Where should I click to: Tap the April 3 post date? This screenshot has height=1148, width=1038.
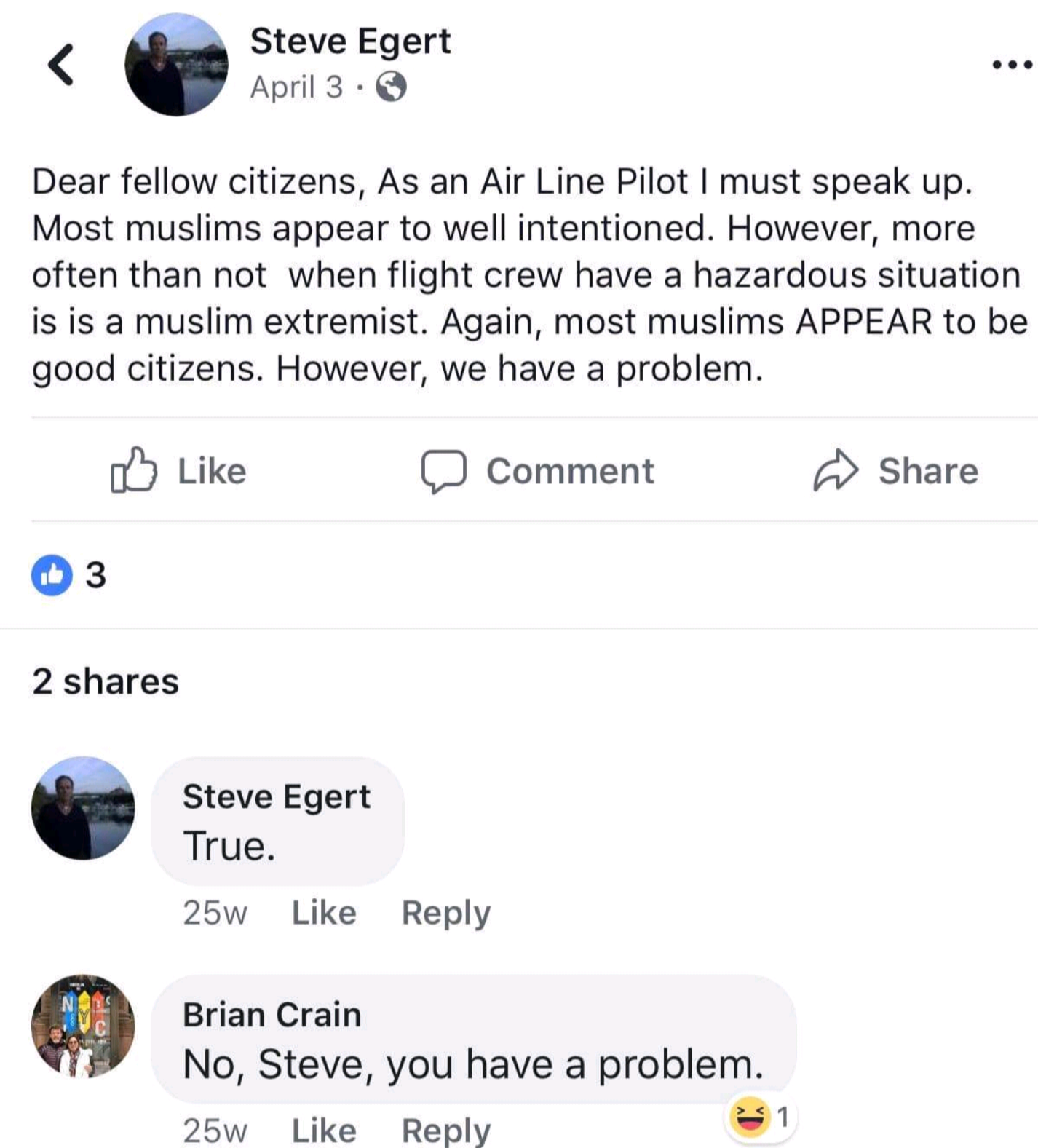(296, 87)
